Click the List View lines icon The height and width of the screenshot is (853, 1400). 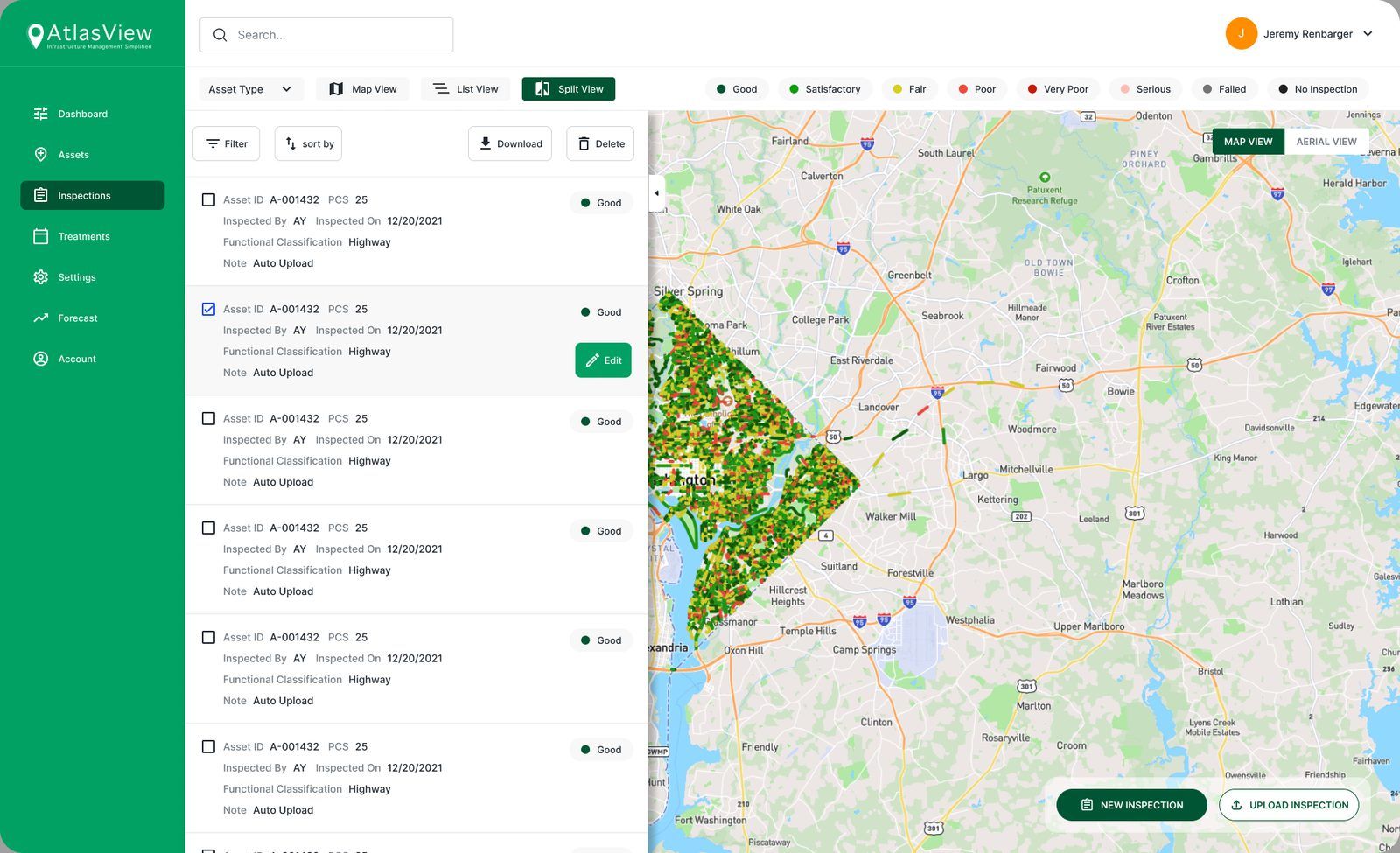pyautogui.click(x=441, y=89)
